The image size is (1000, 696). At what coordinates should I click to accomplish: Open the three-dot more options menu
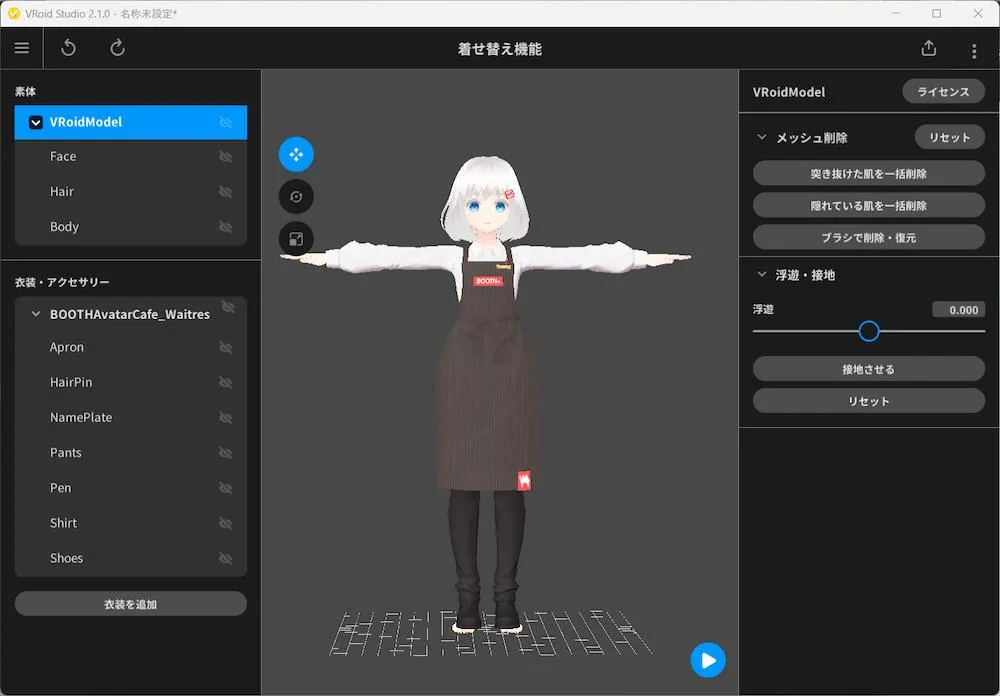click(x=974, y=50)
